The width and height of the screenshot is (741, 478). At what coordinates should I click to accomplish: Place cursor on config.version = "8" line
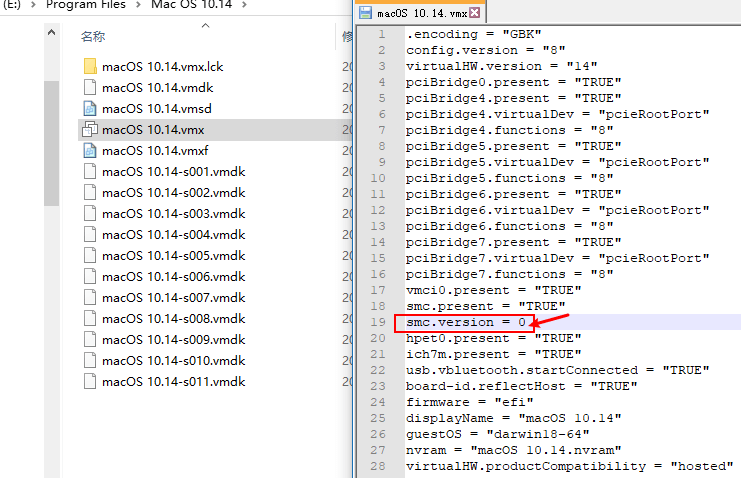click(485, 50)
